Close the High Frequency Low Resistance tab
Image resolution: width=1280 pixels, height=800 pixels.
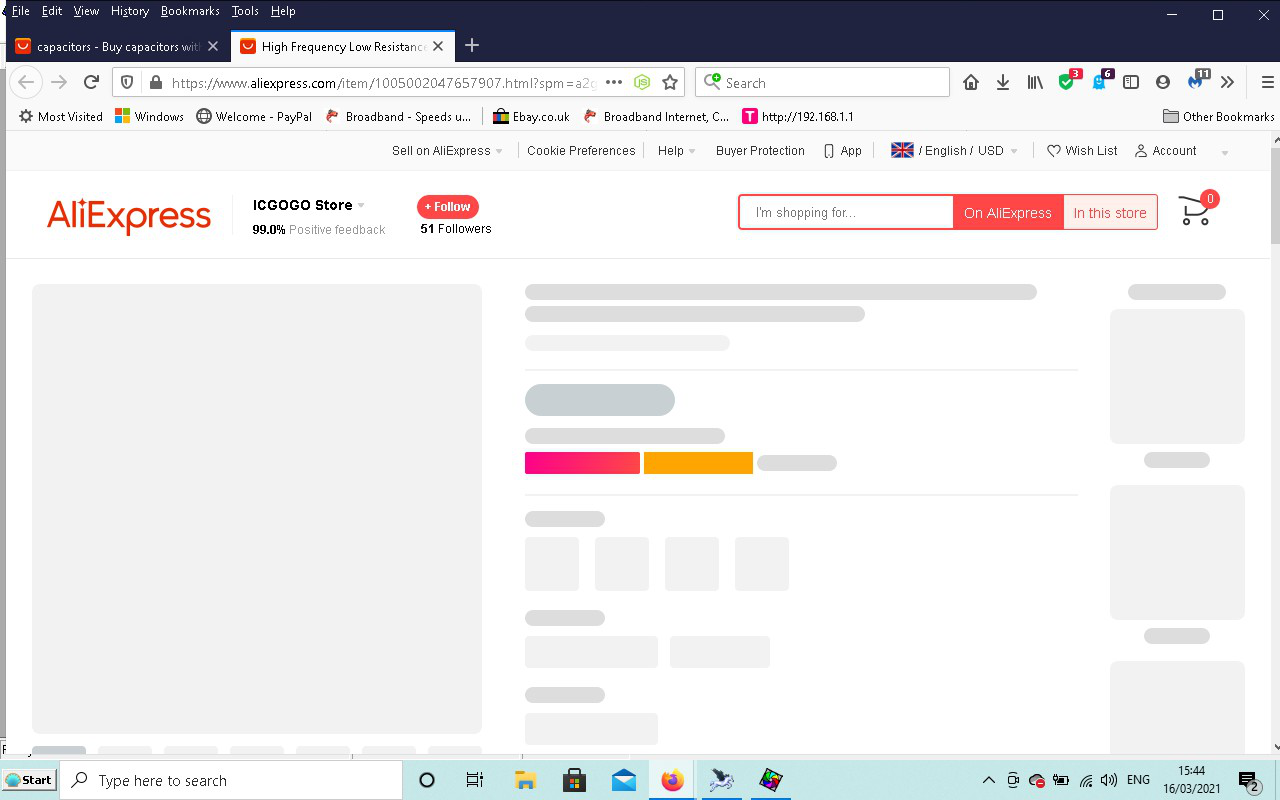tap(438, 46)
